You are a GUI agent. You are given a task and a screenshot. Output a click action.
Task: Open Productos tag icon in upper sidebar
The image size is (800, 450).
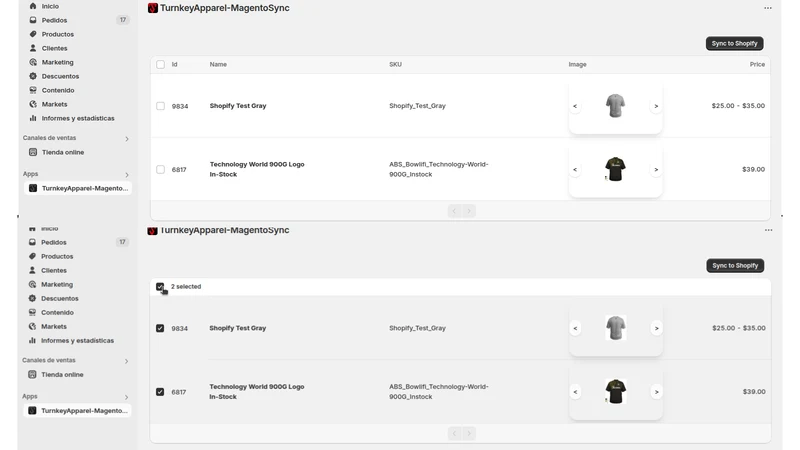(x=33, y=34)
